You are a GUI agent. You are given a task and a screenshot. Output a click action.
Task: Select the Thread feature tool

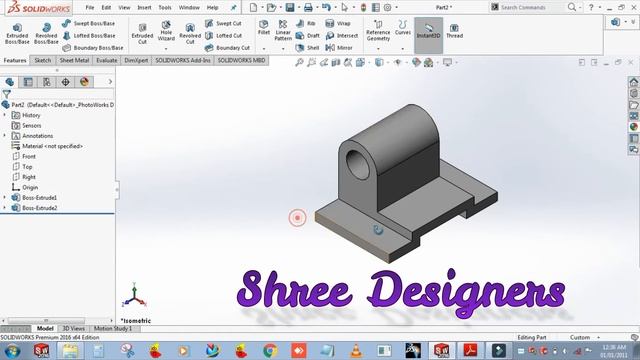tap(454, 31)
